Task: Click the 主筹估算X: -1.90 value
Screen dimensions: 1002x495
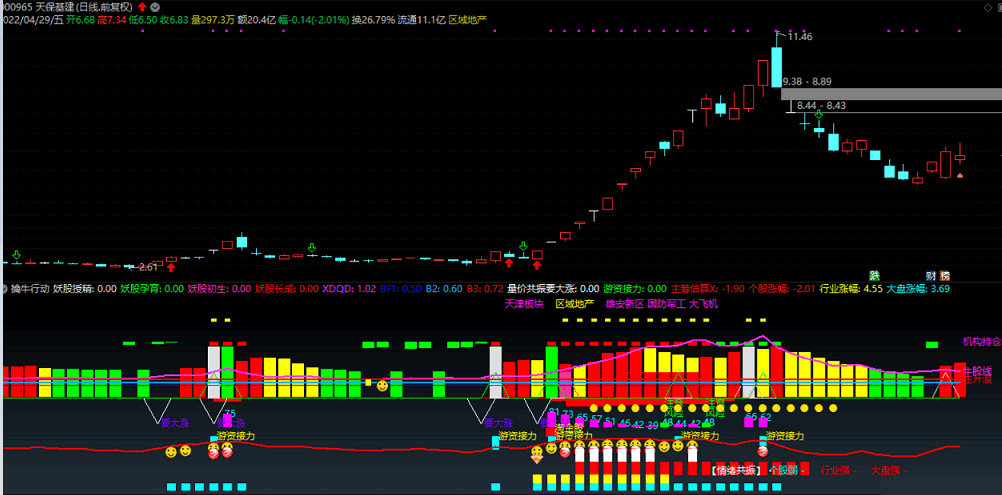Action: click(707, 289)
